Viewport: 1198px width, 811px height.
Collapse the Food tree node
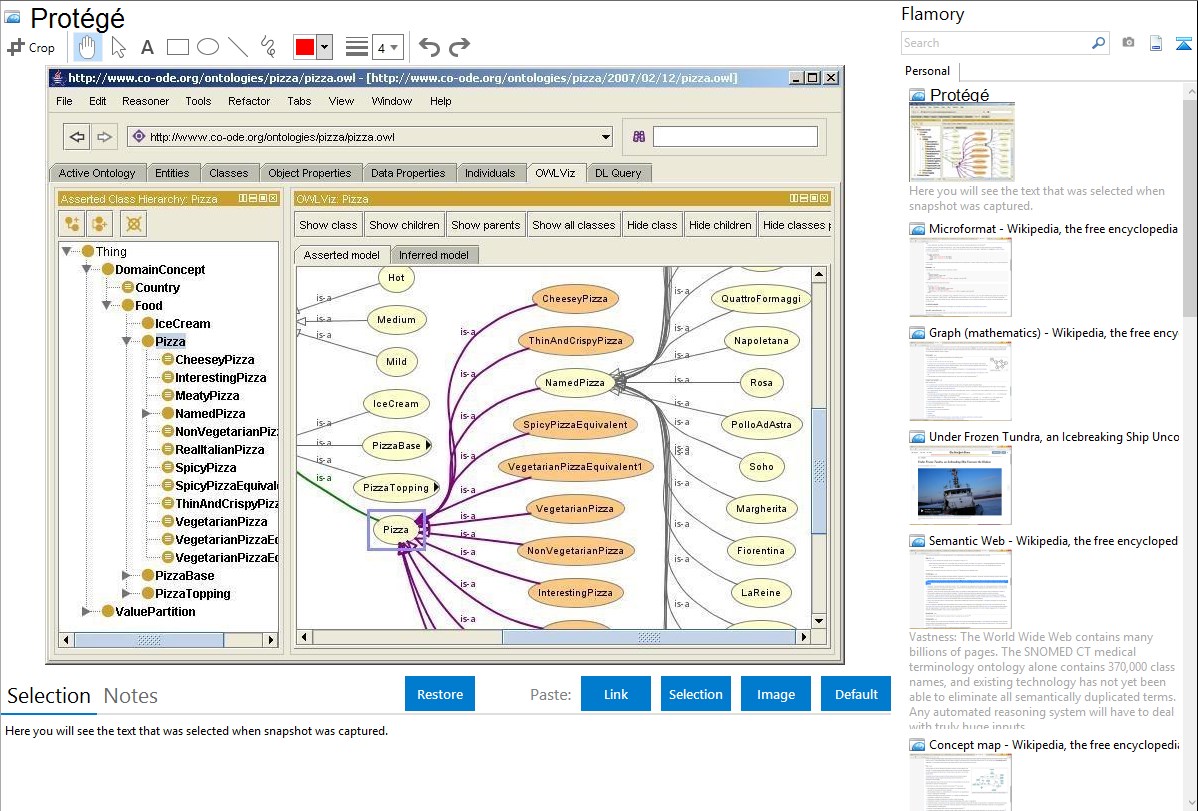point(106,305)
